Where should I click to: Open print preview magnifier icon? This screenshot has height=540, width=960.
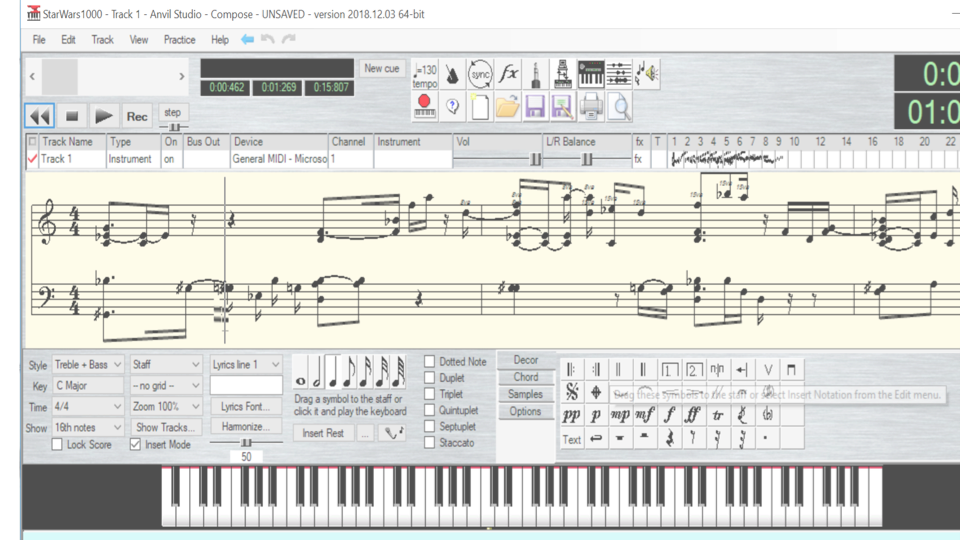tap(619, 107)
